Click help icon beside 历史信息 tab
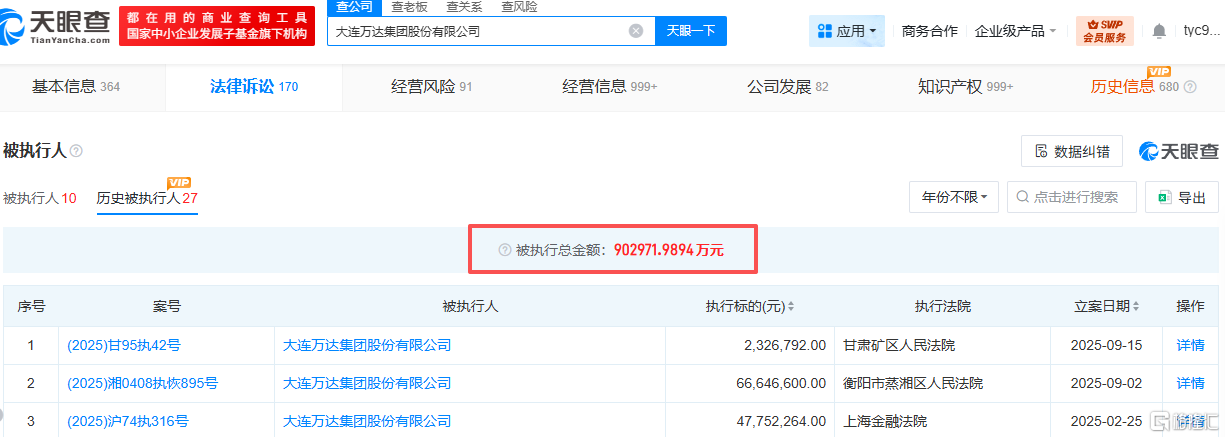The width and height of the screenshot is (1225, 438). pos(1190,87)
